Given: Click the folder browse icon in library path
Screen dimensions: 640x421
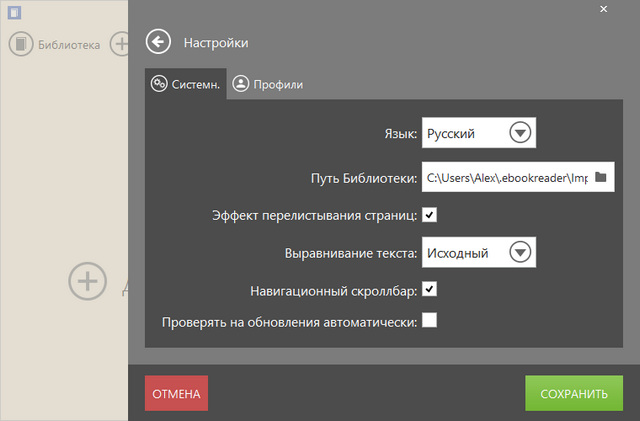Looking at the screenshot, I should click(x=600, y=177).
